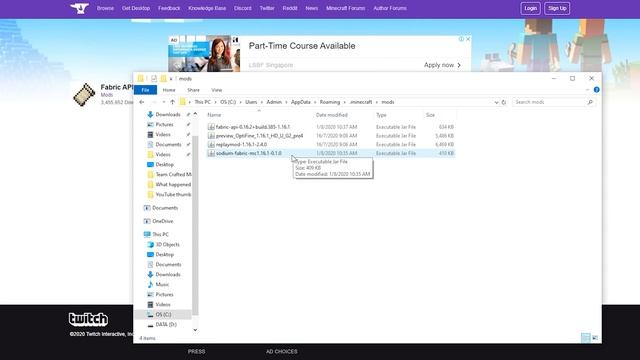Sort files by Date modified column
The width and height of the screenshot is (640, 360).
point(331,115)
